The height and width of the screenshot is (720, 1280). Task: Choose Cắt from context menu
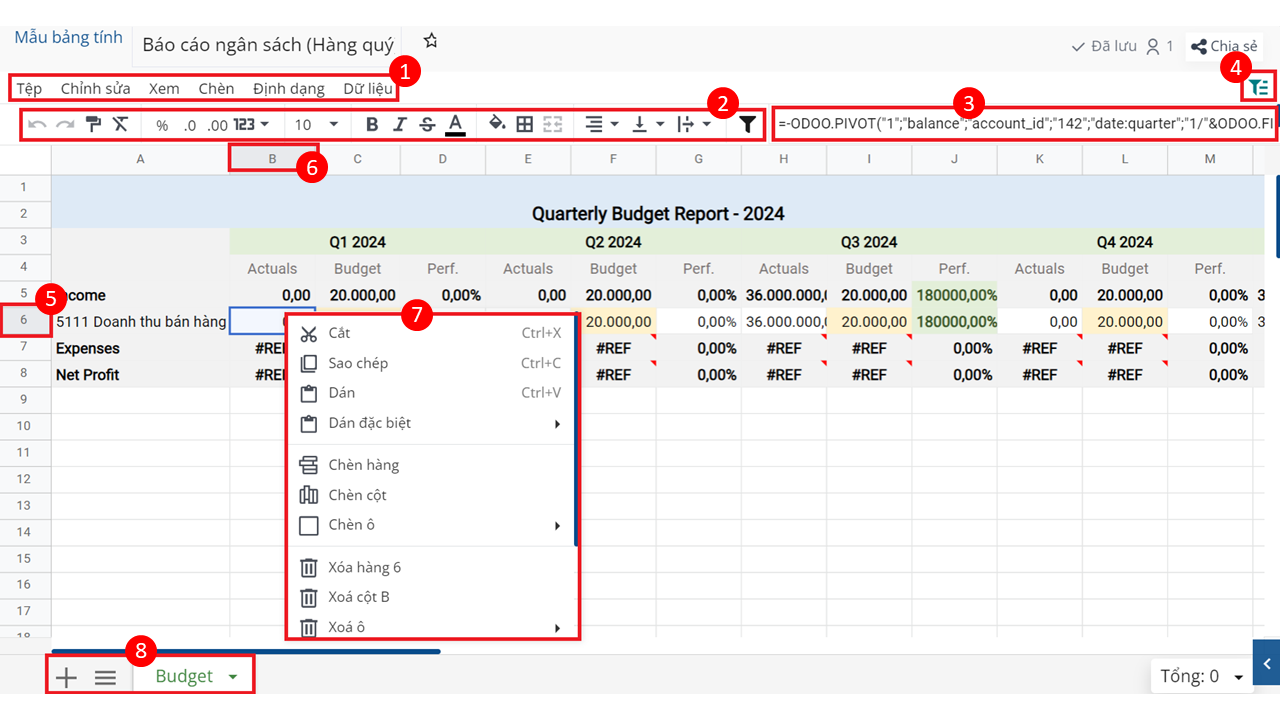tap(432, 333)
